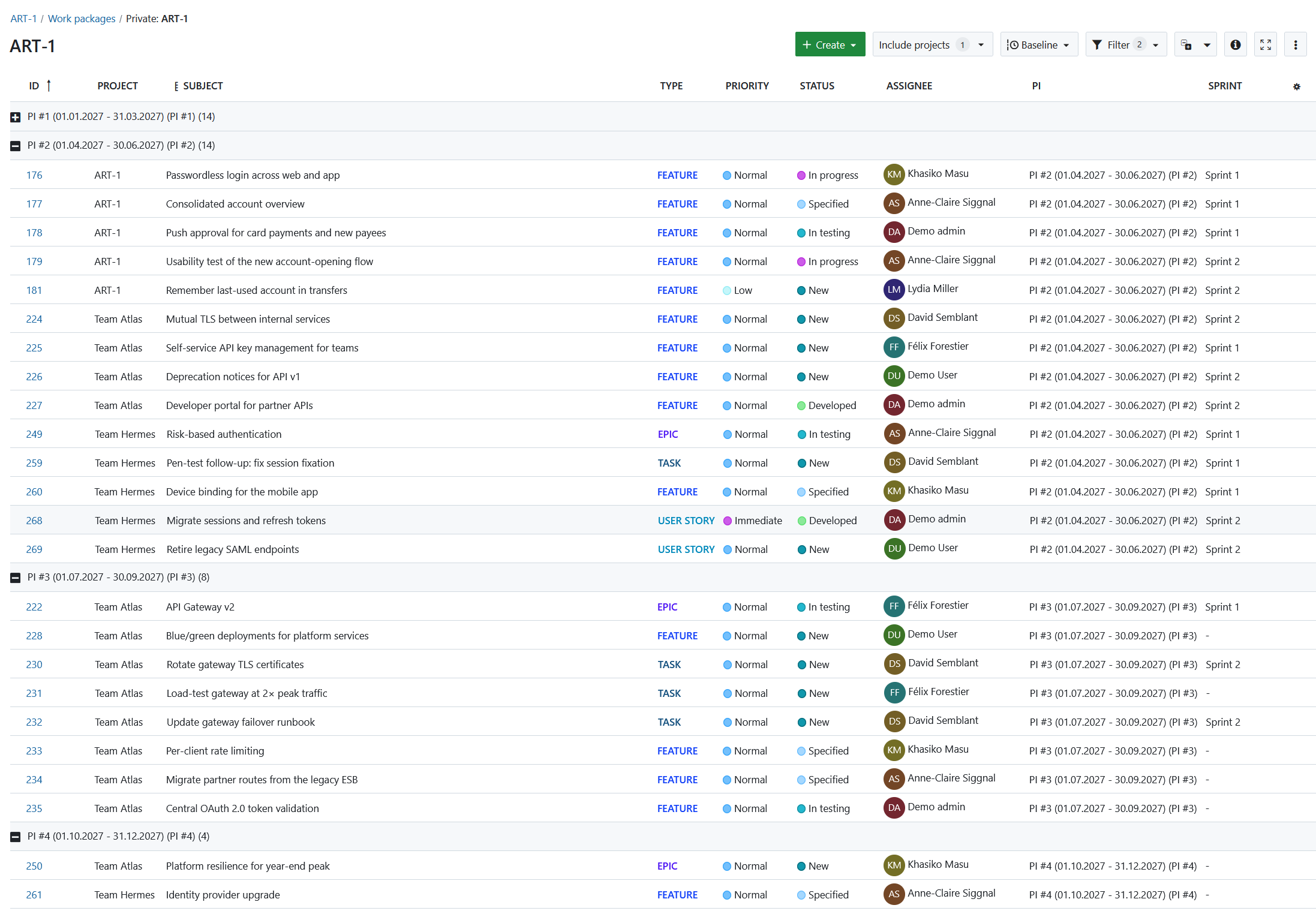Click Anne-Claire Siggnal avatar on row 177
The height and width of the screenshot is (914, 1316).
coord(894,203)
